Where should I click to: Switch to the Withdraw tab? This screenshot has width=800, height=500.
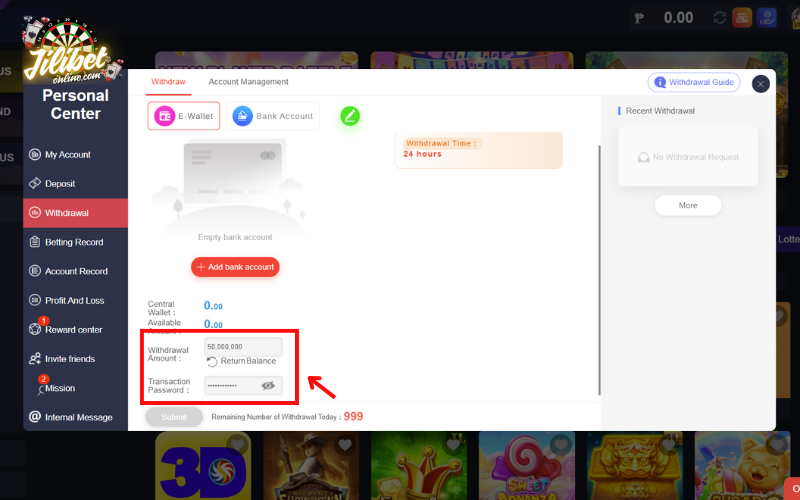point(168,82)
